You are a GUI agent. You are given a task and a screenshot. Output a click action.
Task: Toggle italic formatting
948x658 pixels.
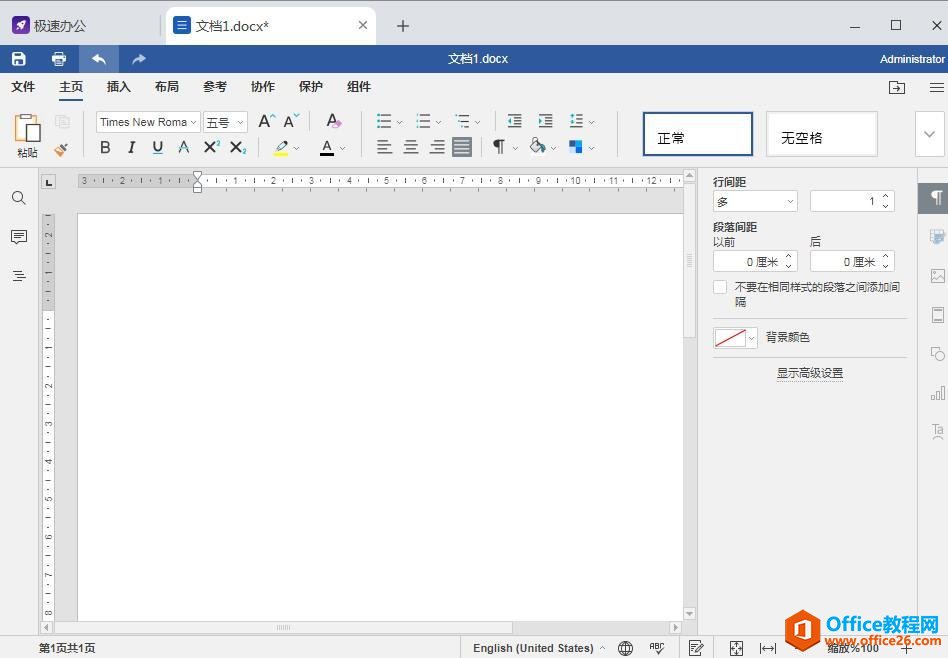[131, 147]
